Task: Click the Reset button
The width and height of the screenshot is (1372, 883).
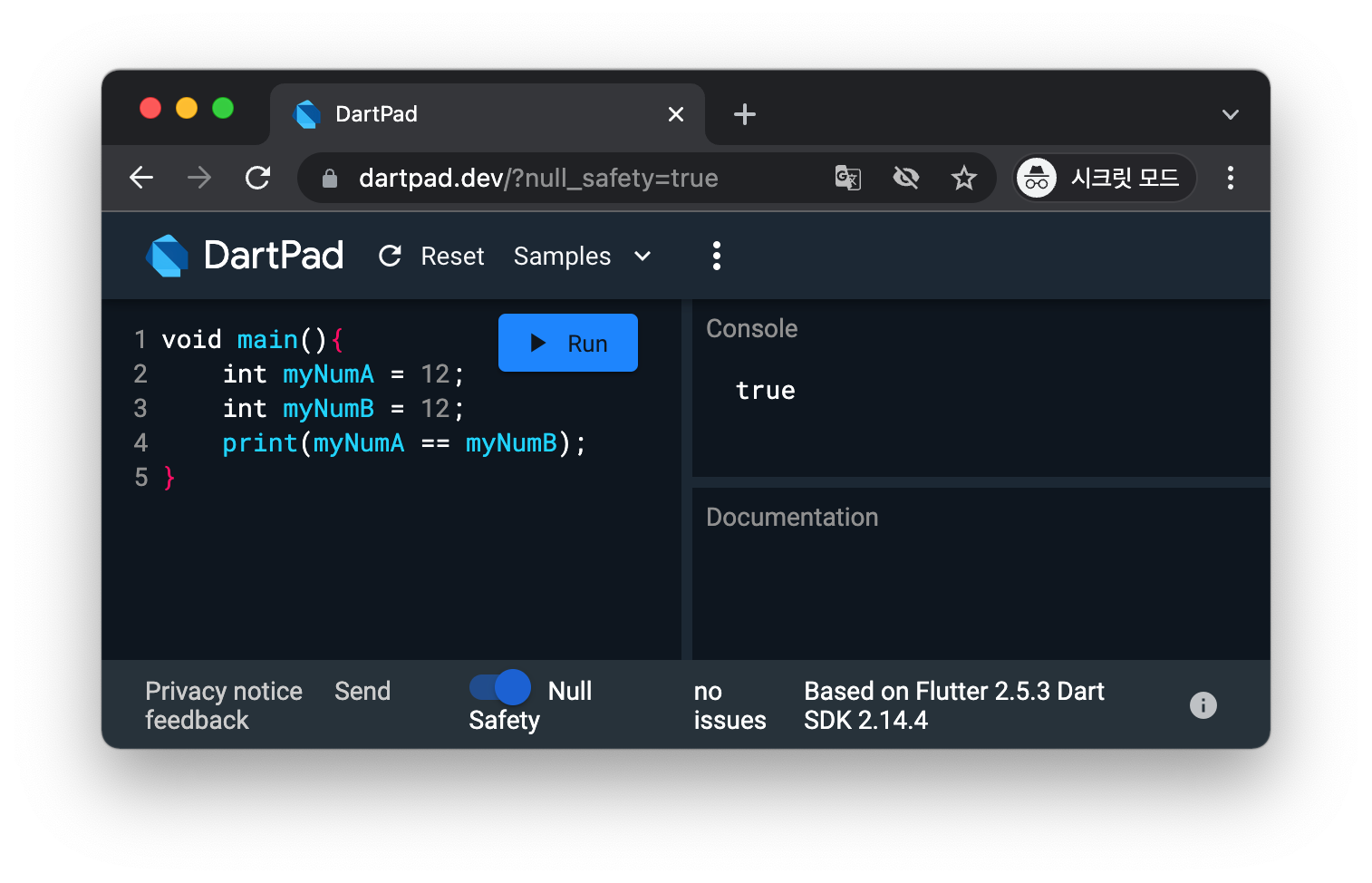Action: (x=431, y=257)
